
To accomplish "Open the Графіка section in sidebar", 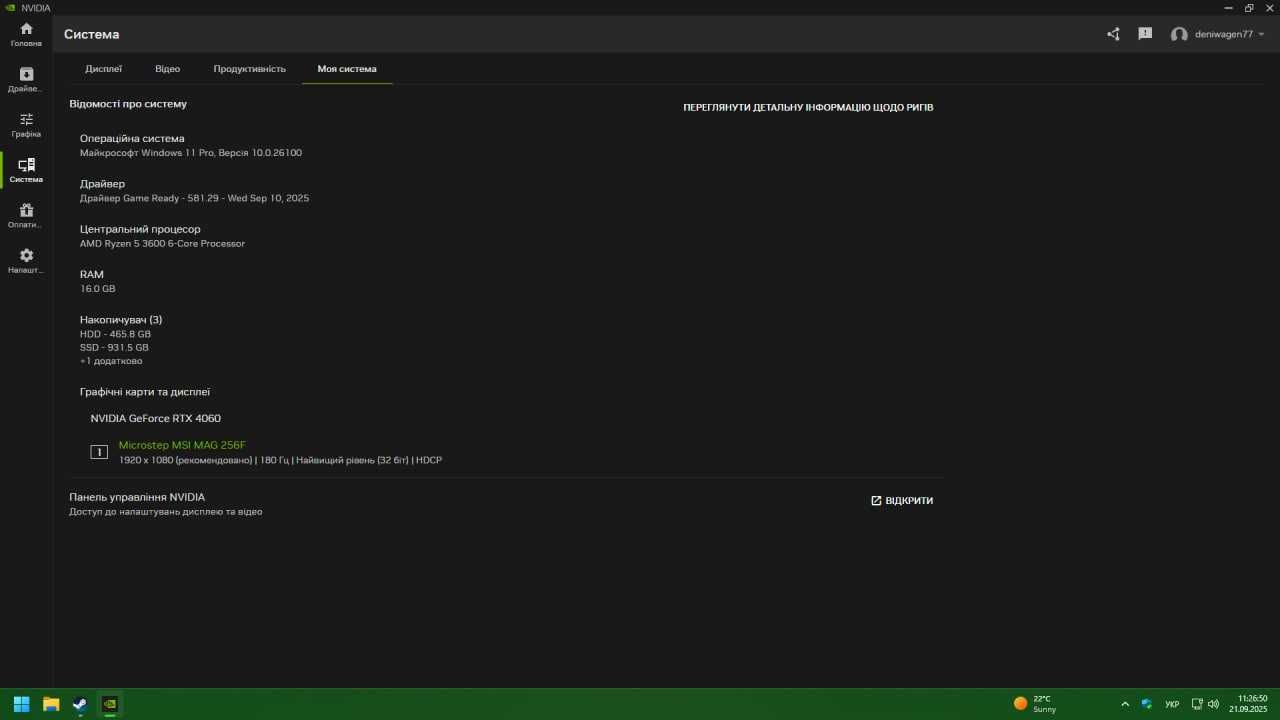I will coord(26,125).
